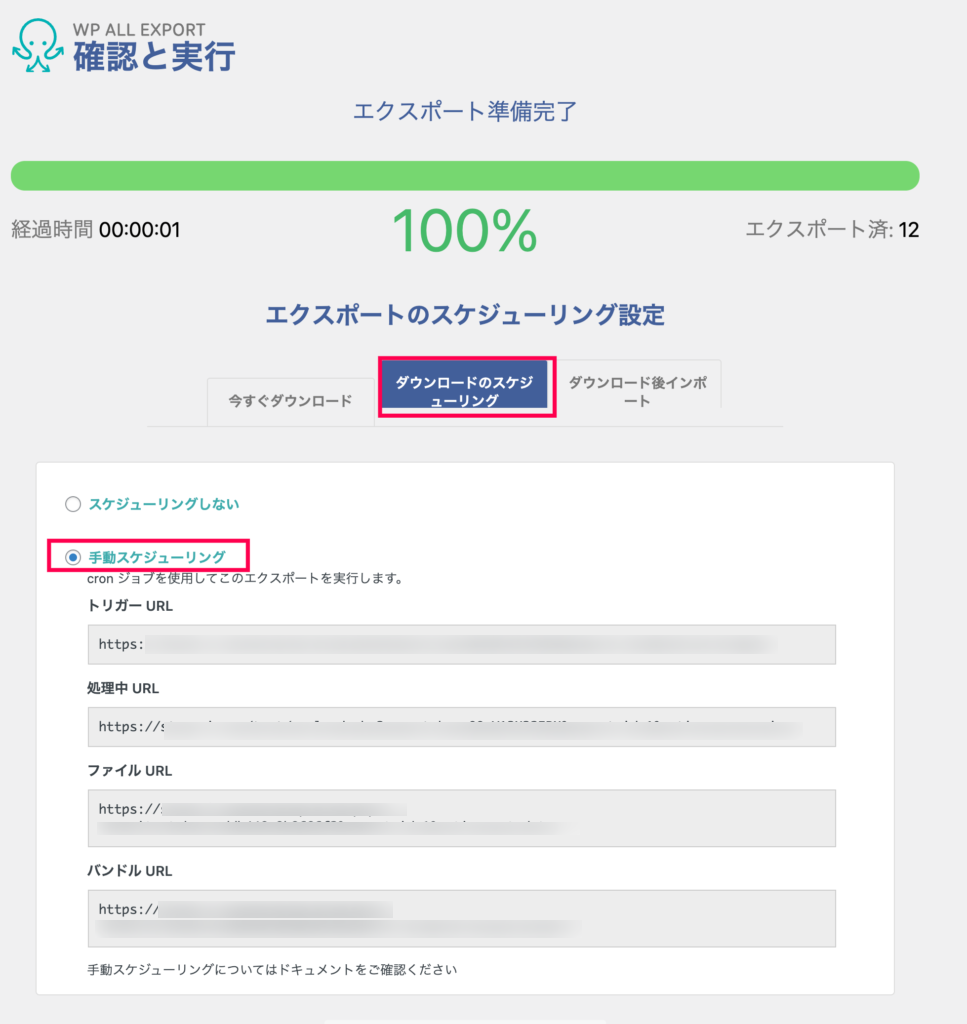Screen dimensions: 967x1024
Task: Click the 手動スケジューリング label text
Action: pyautogui.click(x=157, y=557)
